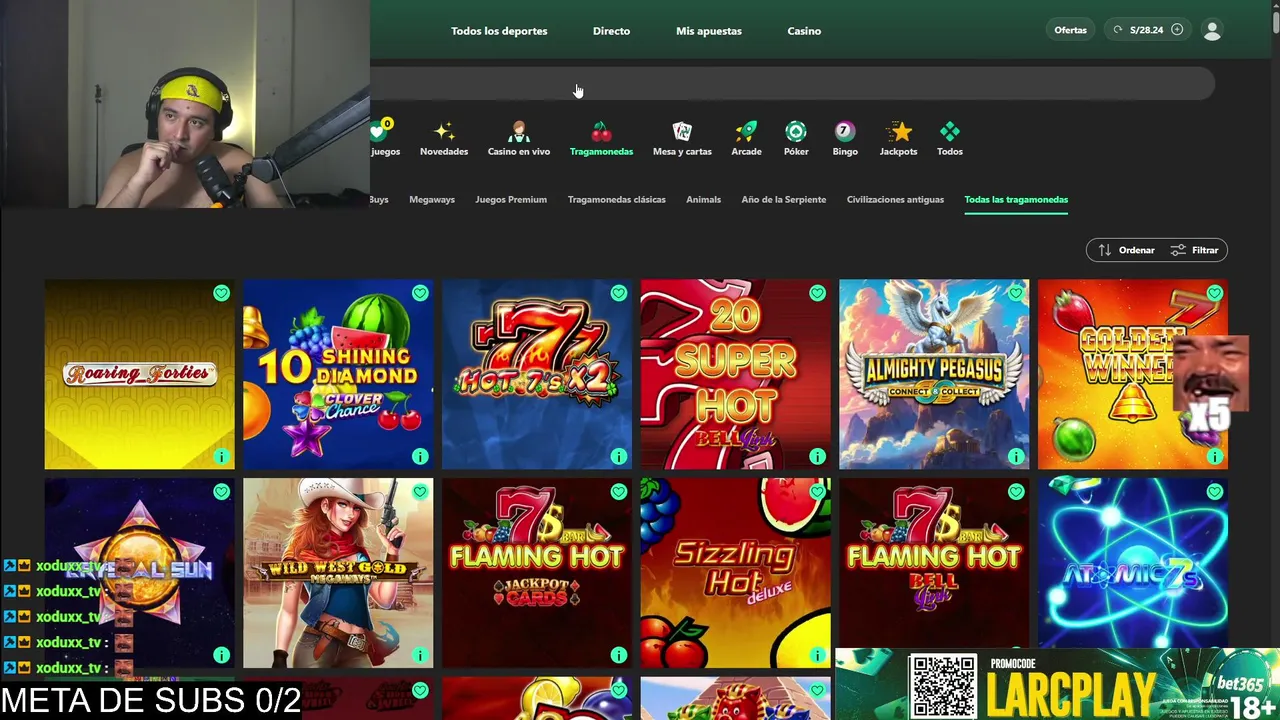Launch Sizzling Hot deluxe game
This screenshot has height=720, width=1280.
735,572
